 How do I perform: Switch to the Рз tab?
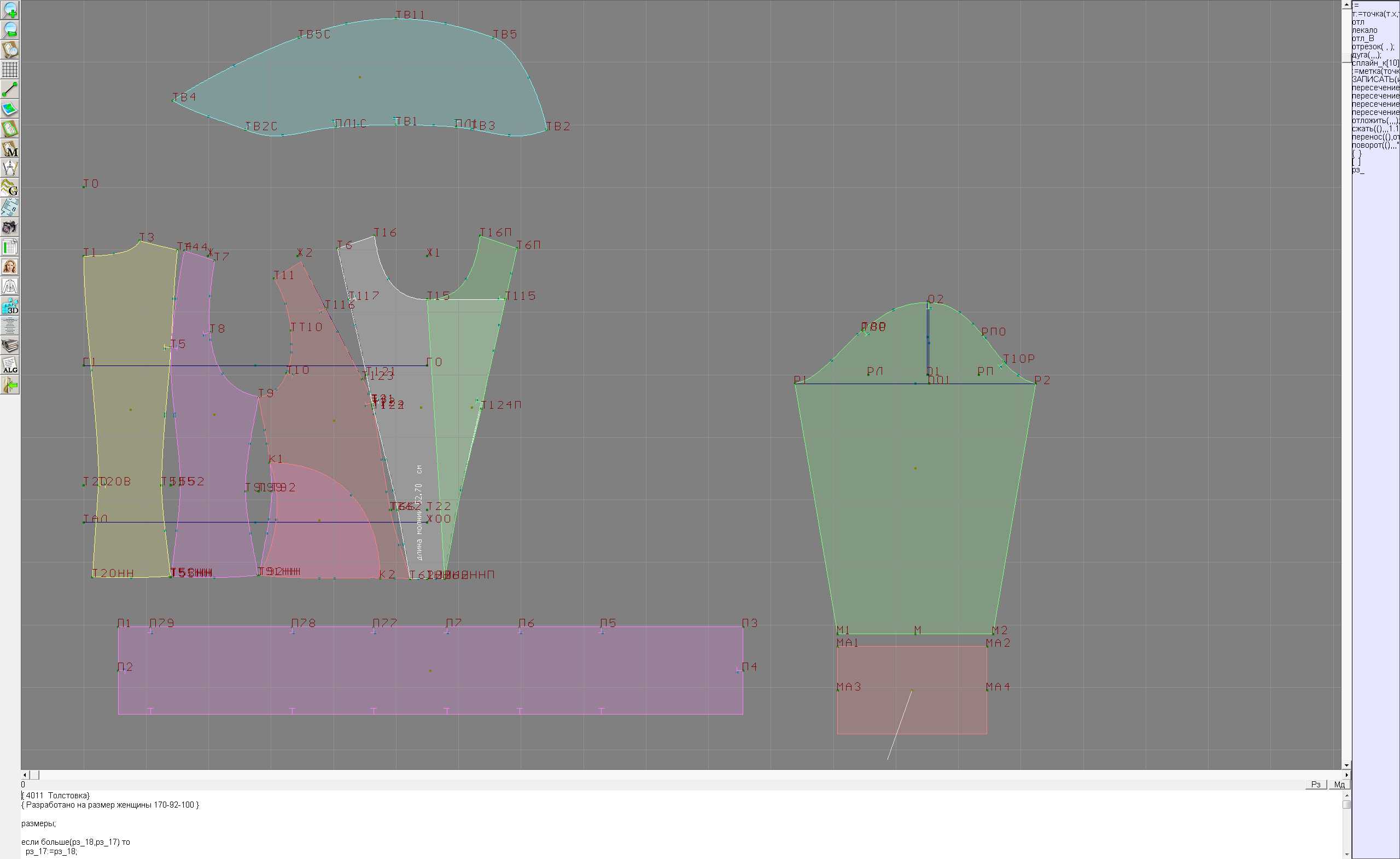(x=1315, y=785)
